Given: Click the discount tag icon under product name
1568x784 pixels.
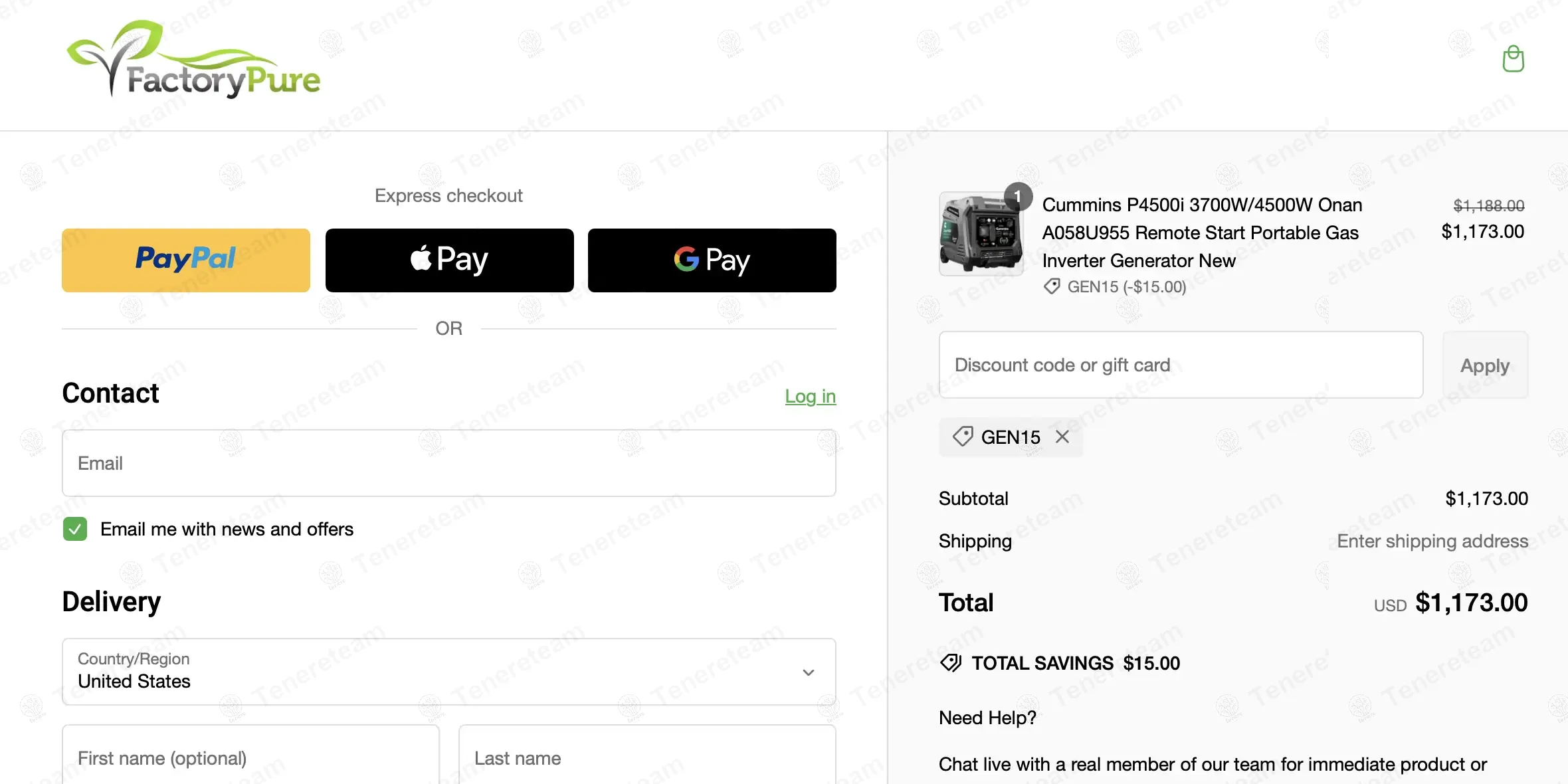Looking at the screenshot, I should click(1052, 286).
